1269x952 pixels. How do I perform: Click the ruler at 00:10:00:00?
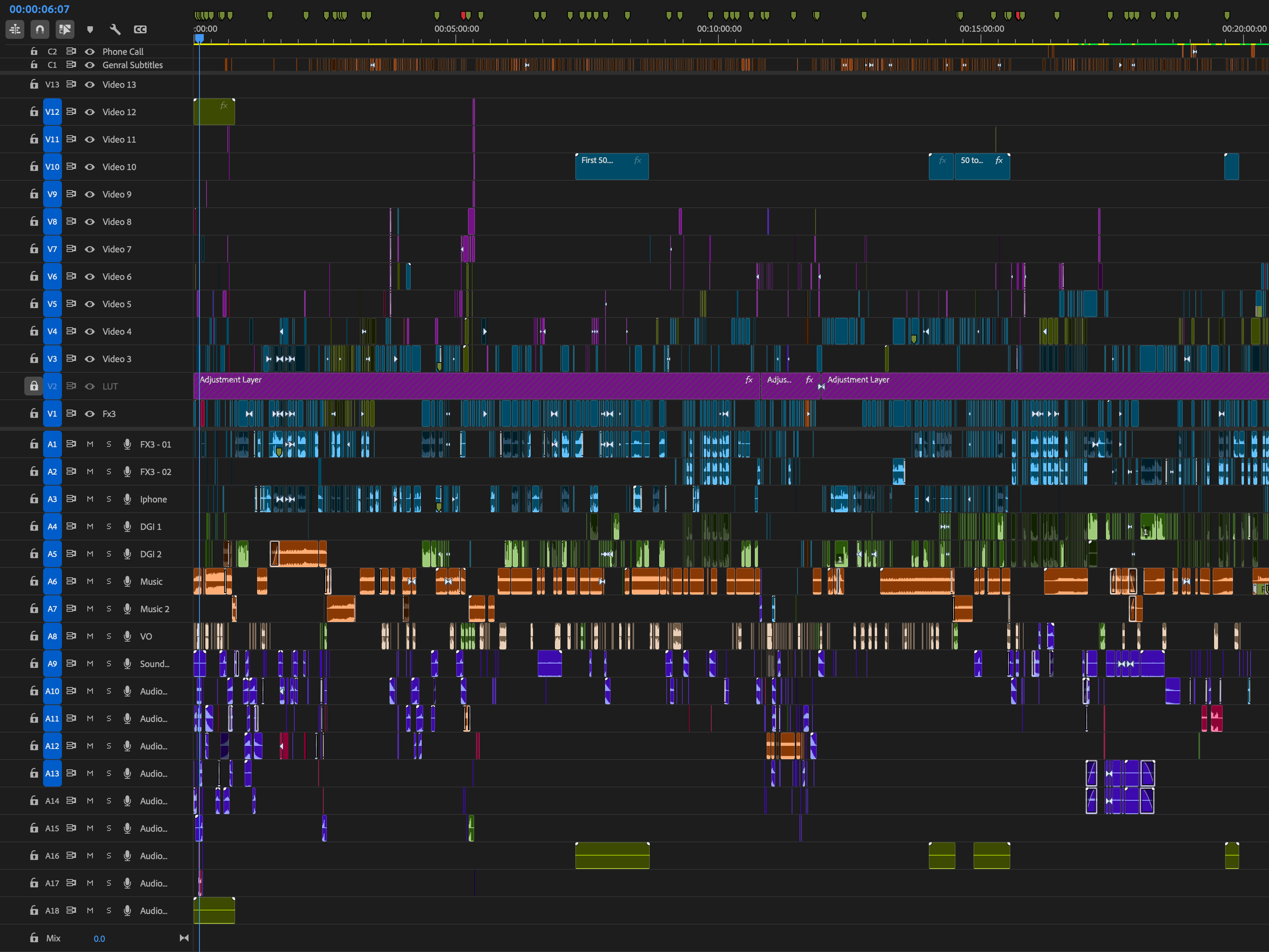(719, 36)
